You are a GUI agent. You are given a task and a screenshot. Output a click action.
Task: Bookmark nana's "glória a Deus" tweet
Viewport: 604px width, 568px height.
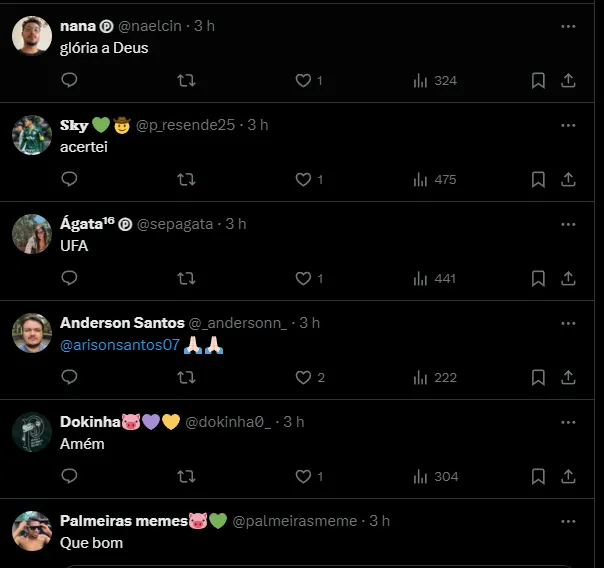538,81
